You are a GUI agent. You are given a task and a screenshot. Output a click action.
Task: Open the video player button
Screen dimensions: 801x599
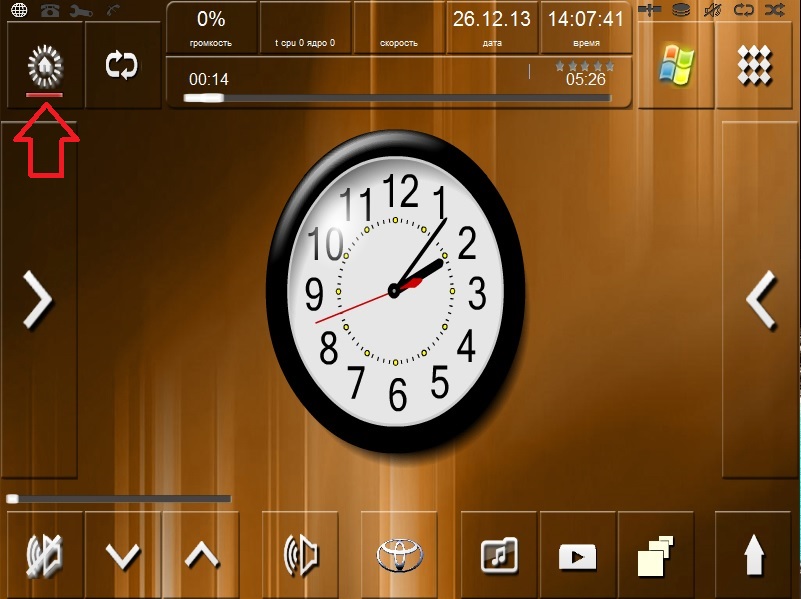click(x=577, y=555)
